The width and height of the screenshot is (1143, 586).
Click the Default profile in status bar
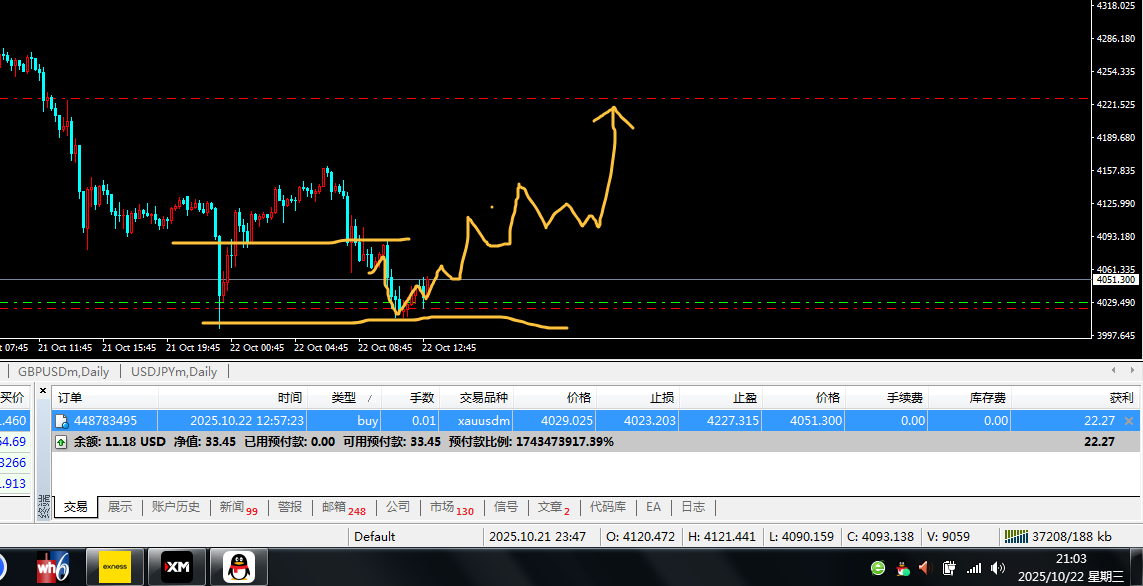[x=375, y=536]
